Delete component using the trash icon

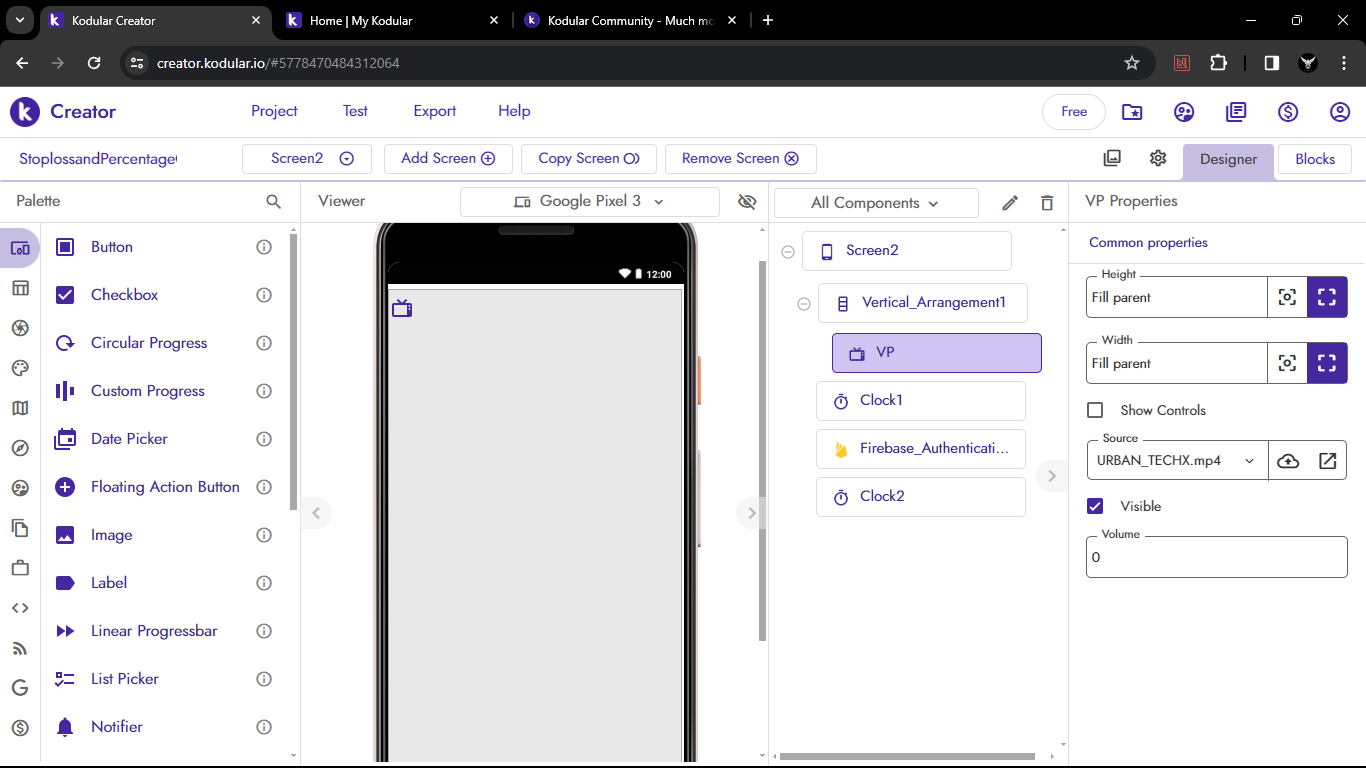pos(1047,203)
